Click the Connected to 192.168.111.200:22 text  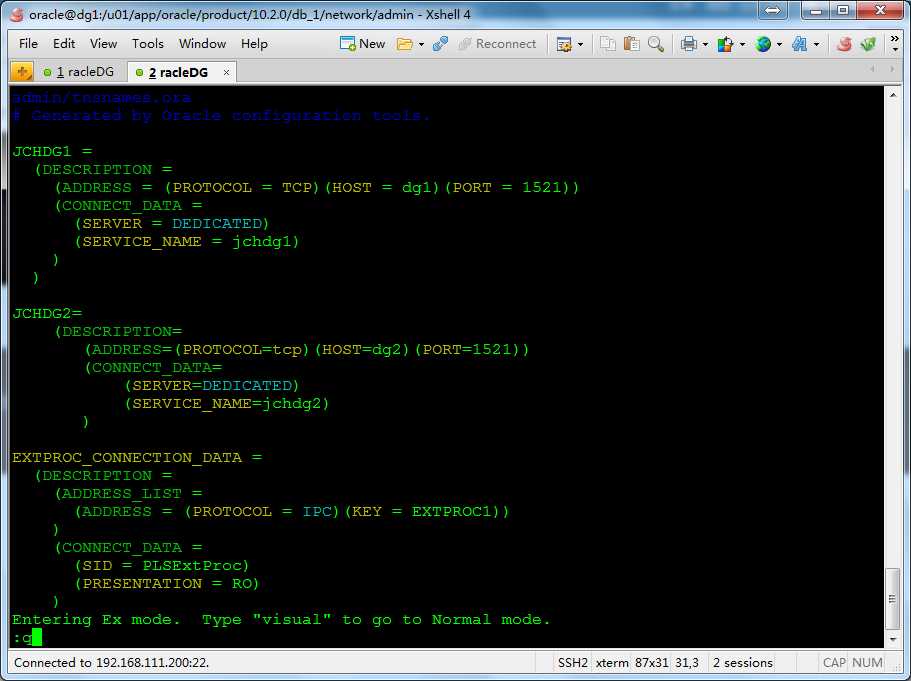[112, 662]
